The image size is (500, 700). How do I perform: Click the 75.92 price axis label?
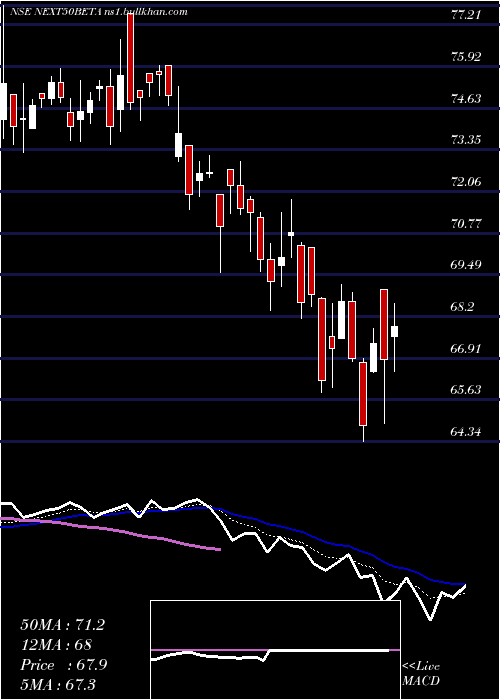[466, 57]
